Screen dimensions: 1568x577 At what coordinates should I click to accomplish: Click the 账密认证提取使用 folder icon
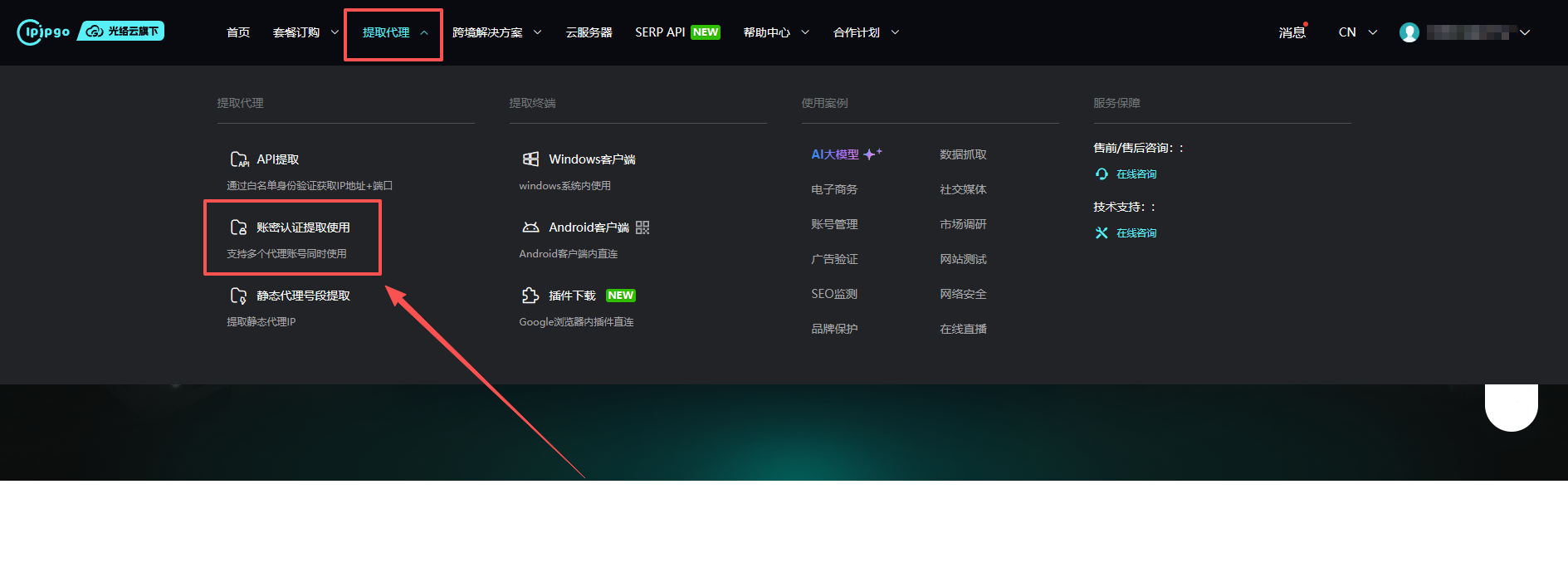point(239,227)
